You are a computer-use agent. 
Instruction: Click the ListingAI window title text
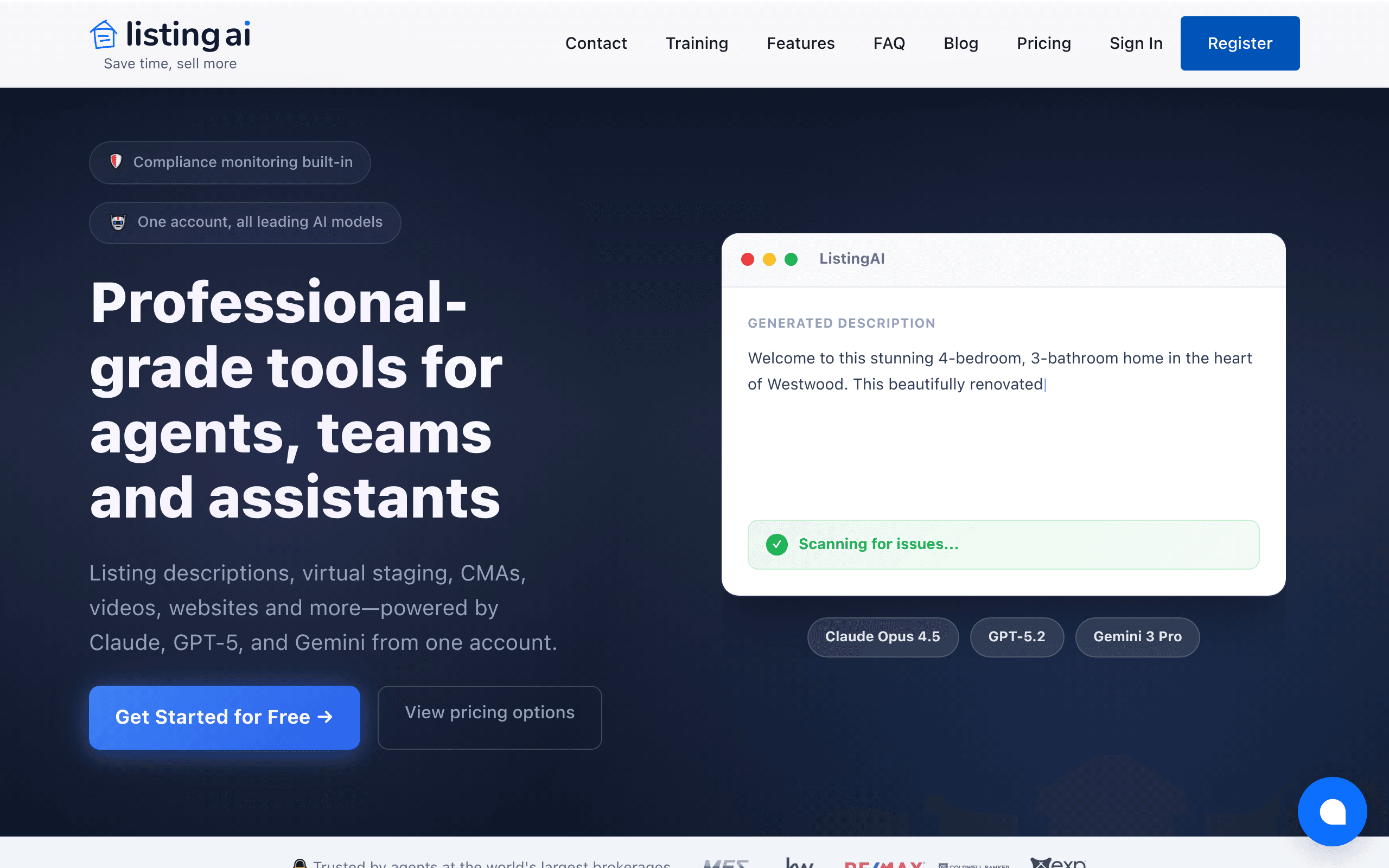pyautogui.click(x=852, y=259)
